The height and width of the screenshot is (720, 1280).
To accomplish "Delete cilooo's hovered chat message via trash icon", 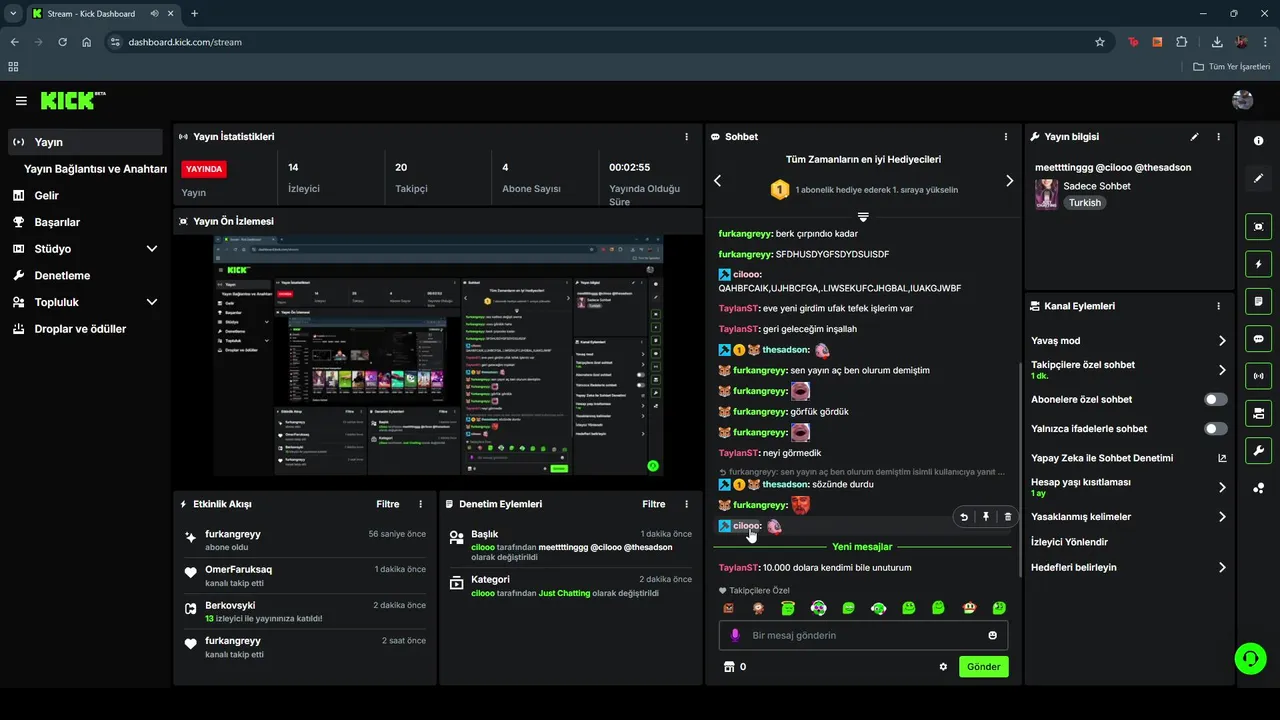I will [1008, 517].
